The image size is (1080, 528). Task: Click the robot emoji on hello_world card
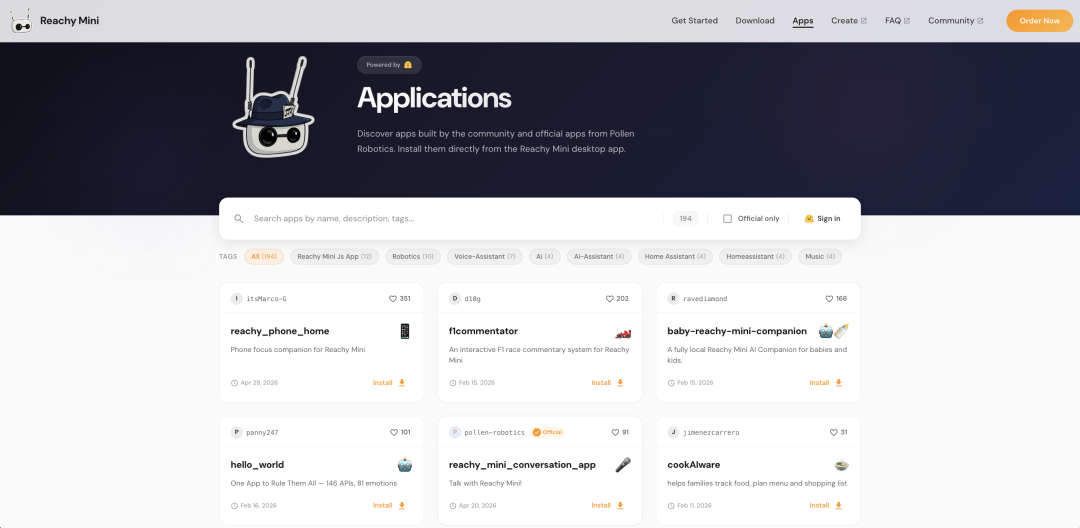tap(405, 465)
